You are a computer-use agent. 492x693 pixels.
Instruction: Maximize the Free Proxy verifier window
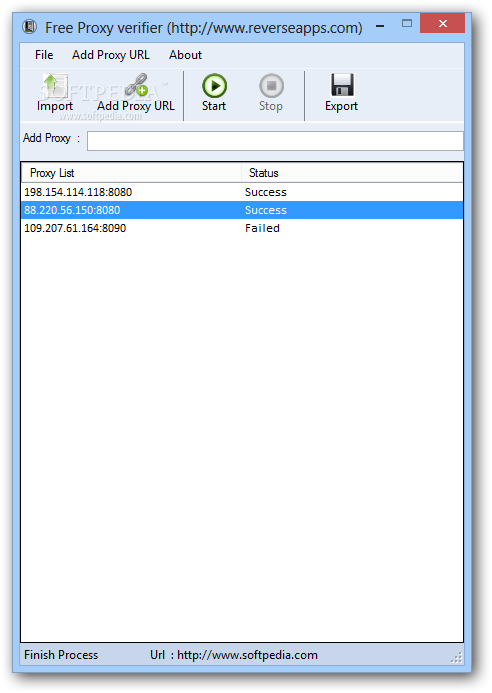click(407, 23)
